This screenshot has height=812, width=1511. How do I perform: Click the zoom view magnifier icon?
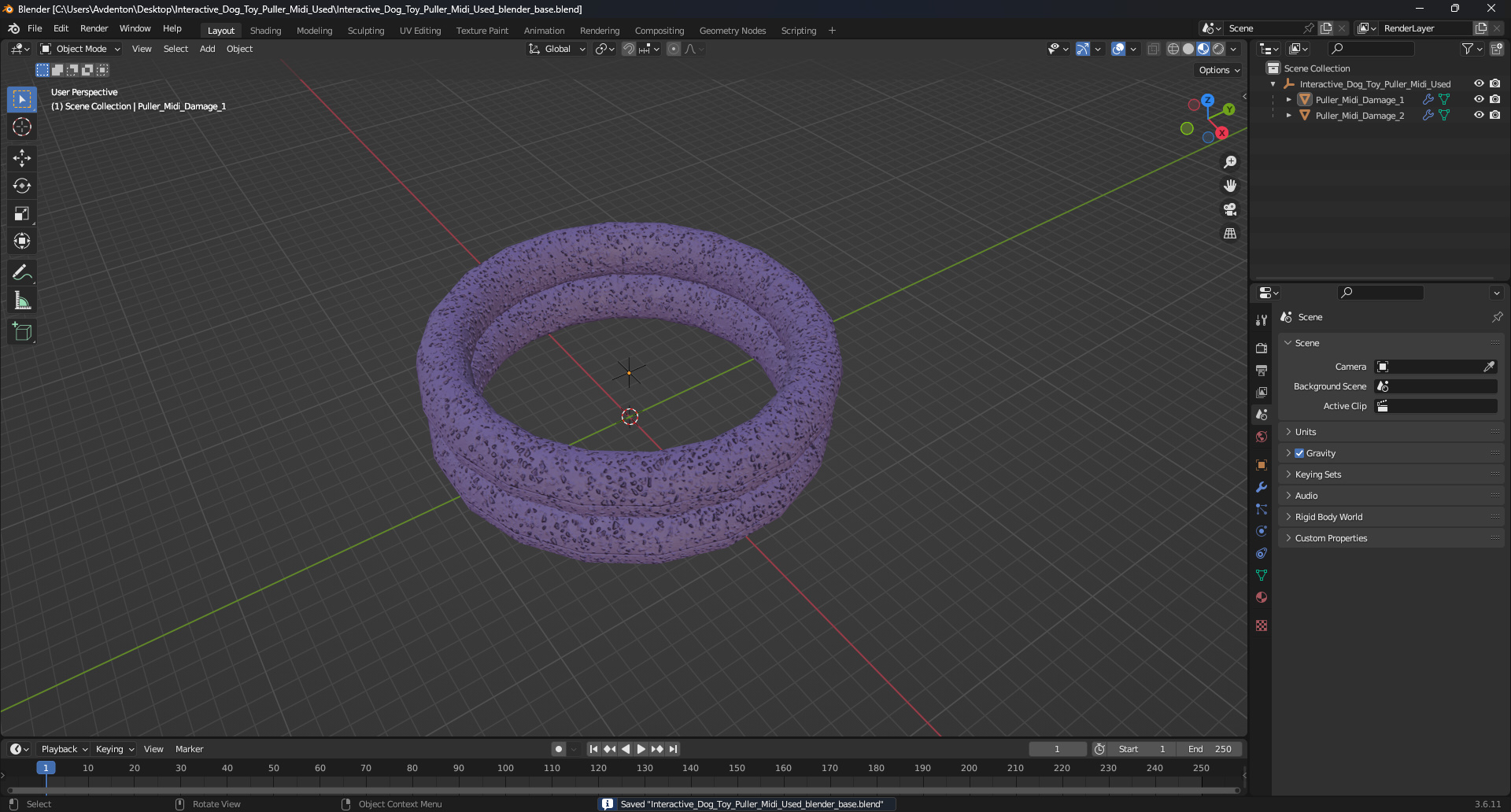[x=1230, y=162]
